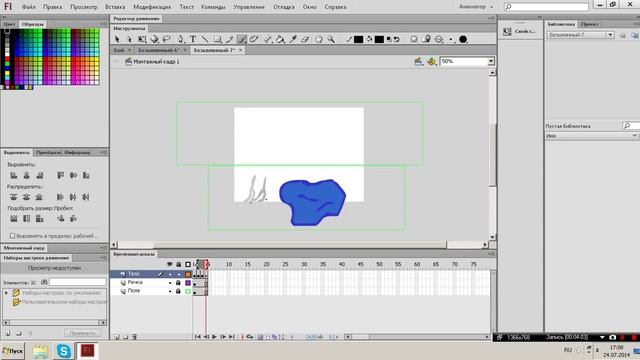Select the Hand tool
Screen dimensions: 640x360
coord(318,39)
